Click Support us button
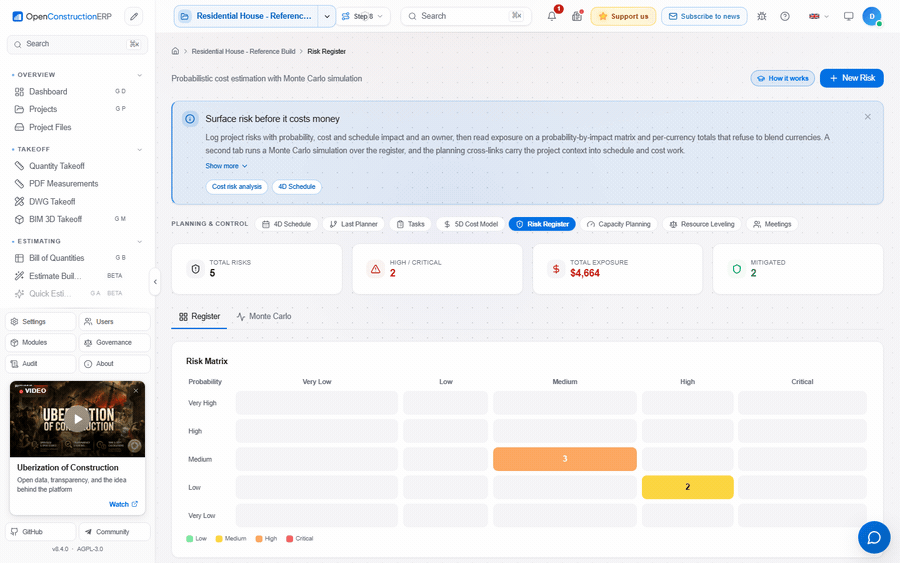900x563 pixels. coord(623,16)
